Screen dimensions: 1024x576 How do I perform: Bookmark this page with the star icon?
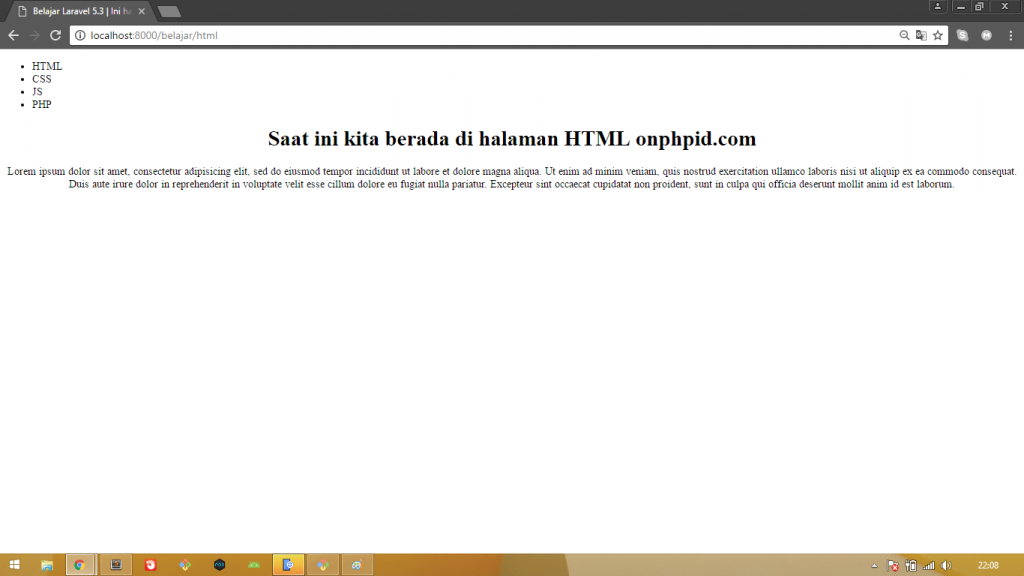[938, 35]
